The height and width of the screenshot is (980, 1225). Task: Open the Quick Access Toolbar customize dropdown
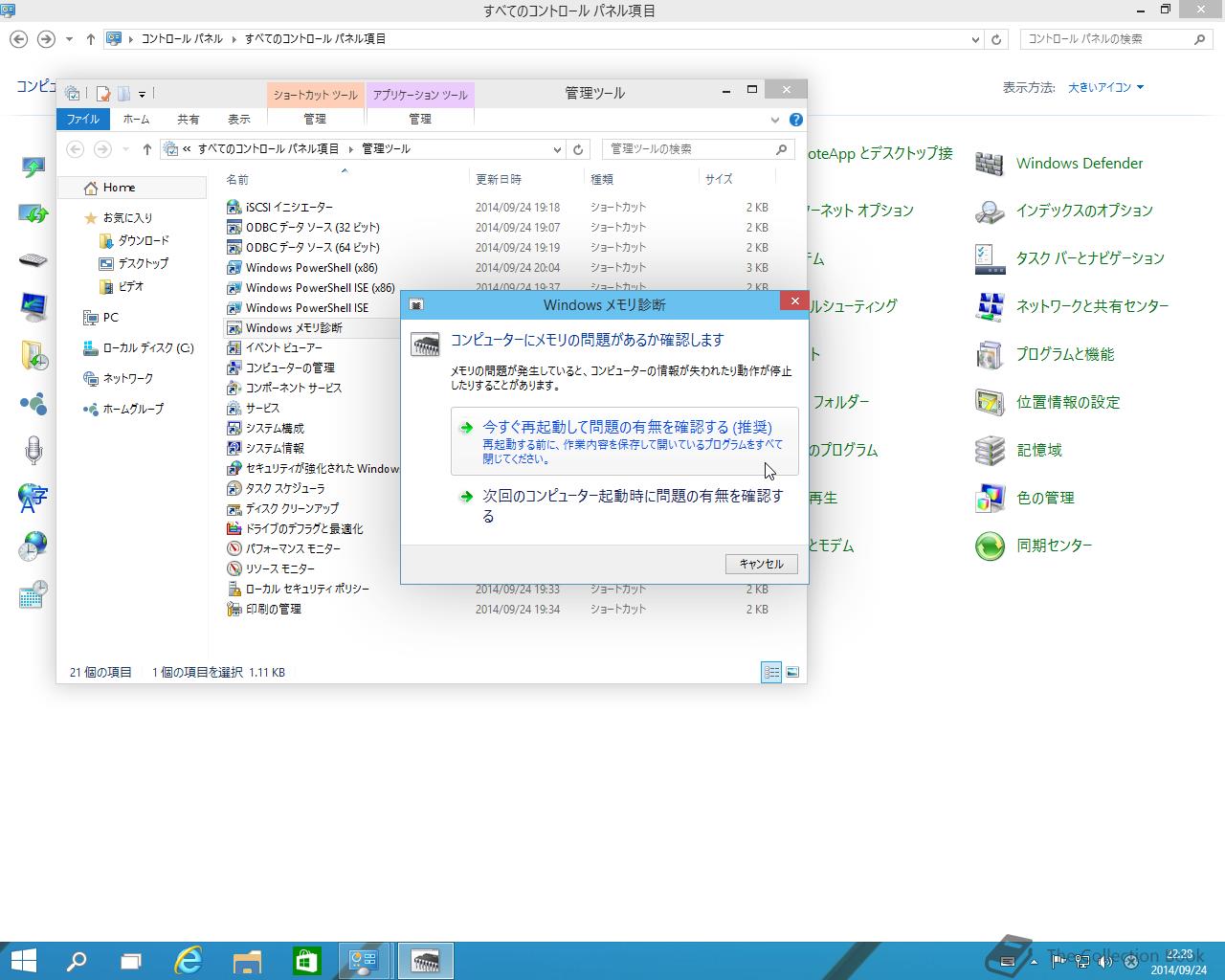142,94
